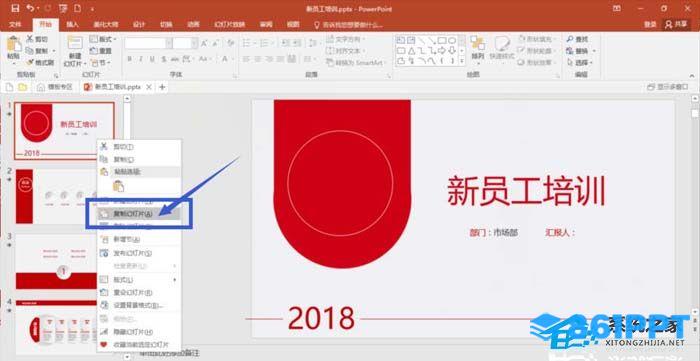This screenshot has height=361, width=700.
Task: Select the Arrange icon in drawing group
Action: 477,44
